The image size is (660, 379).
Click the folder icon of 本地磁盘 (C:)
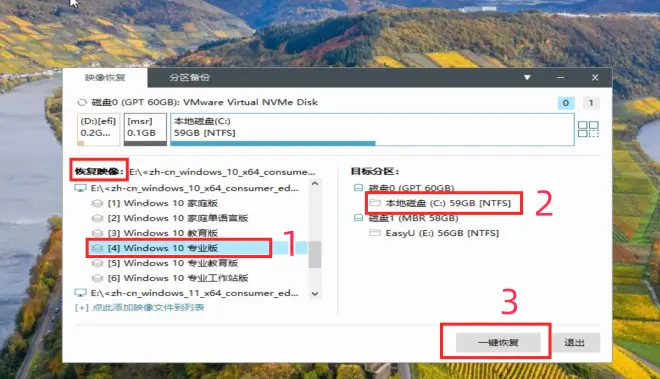point(375,203)
